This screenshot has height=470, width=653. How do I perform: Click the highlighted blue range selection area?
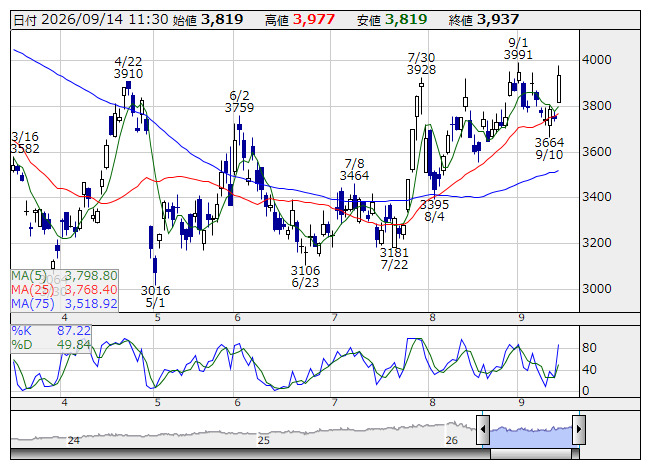tap(531, 435)
